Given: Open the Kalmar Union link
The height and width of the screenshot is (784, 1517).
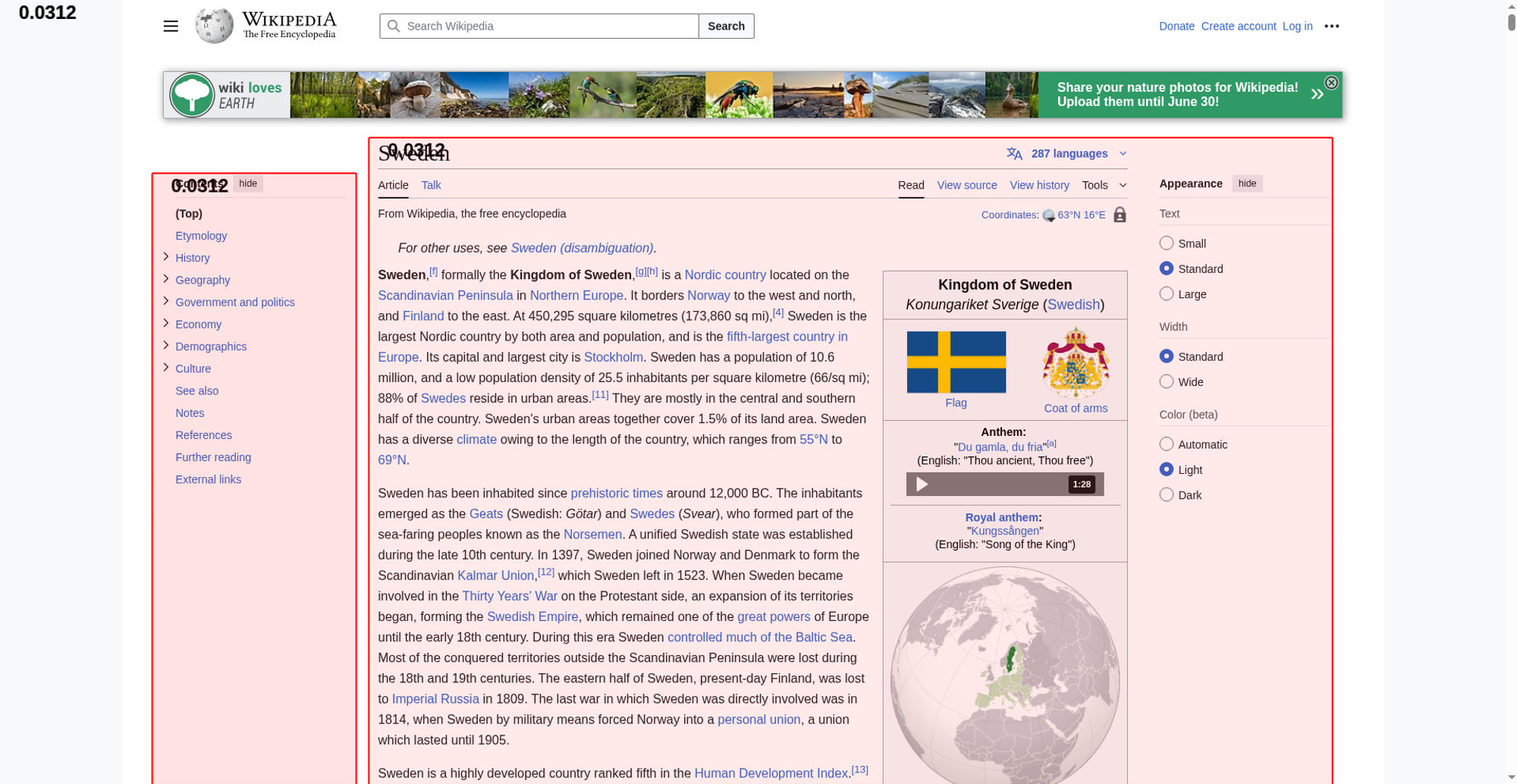Looking at the screenshot, I should (x=495, y=575).
